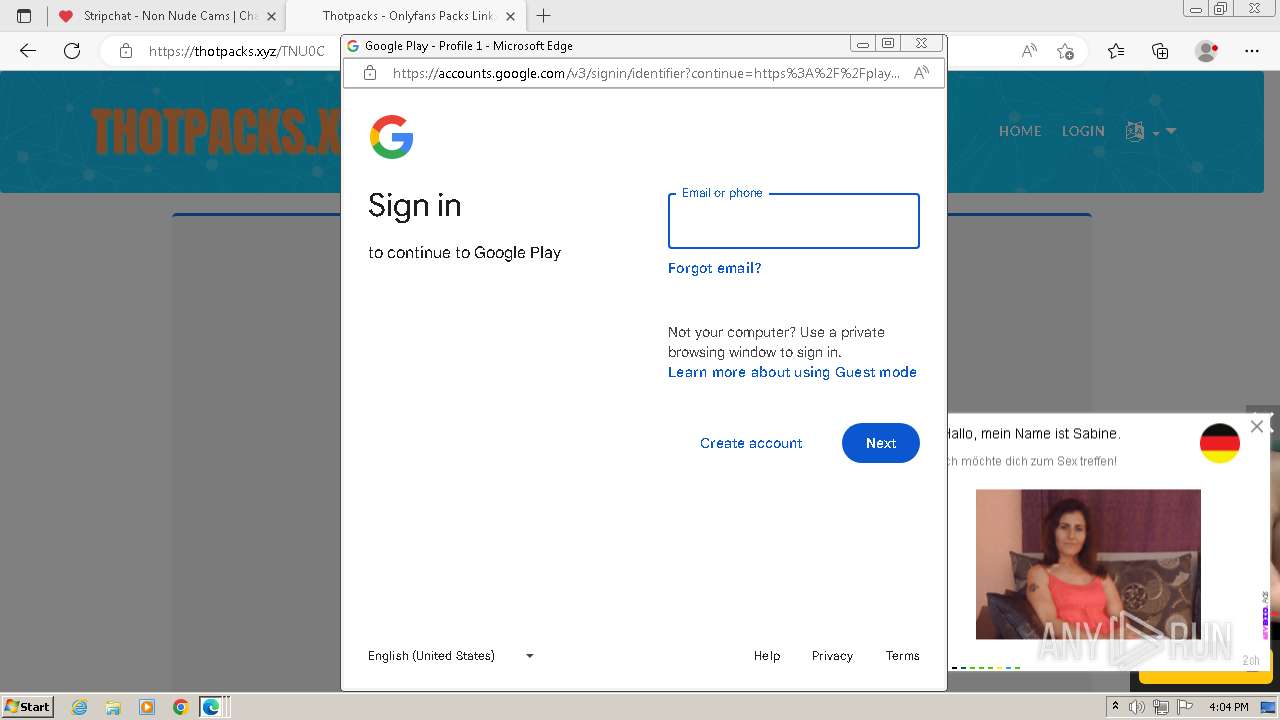Click Read aloud icon in Google popup
1280x720 pixels.
pyautogui.click(x=921, y=73)
